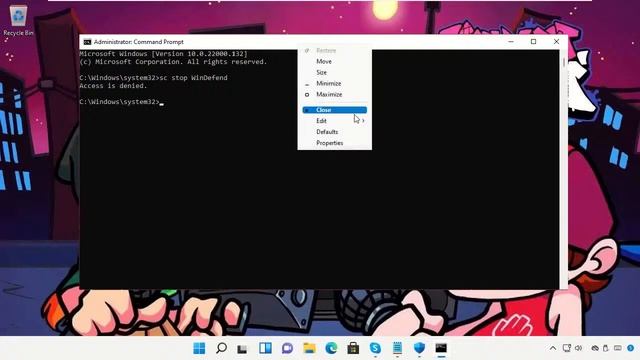The image size is (640, 360).
Task: Open the Widgets panel on the taskbar
Action: 265,348
